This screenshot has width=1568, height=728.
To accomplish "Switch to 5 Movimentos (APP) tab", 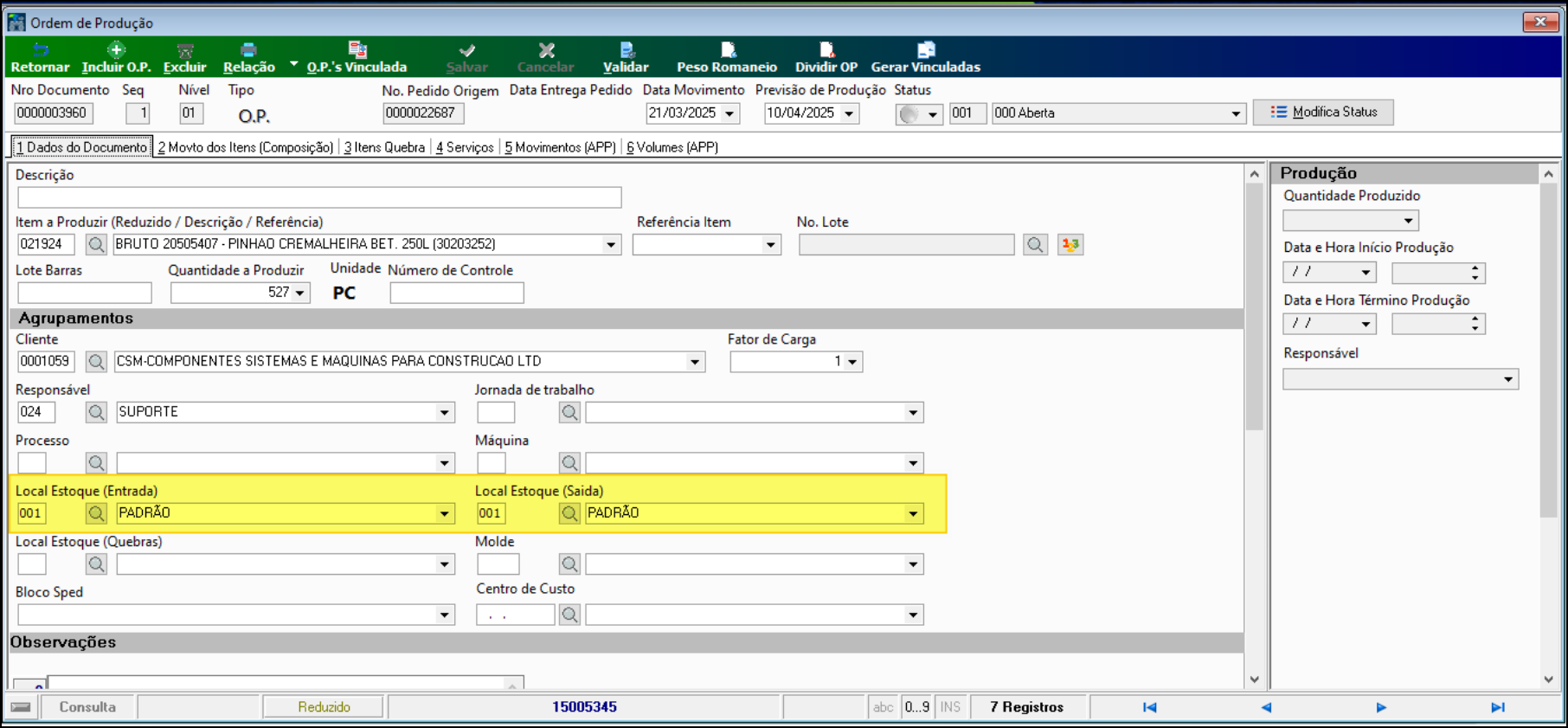I will 560,147.
